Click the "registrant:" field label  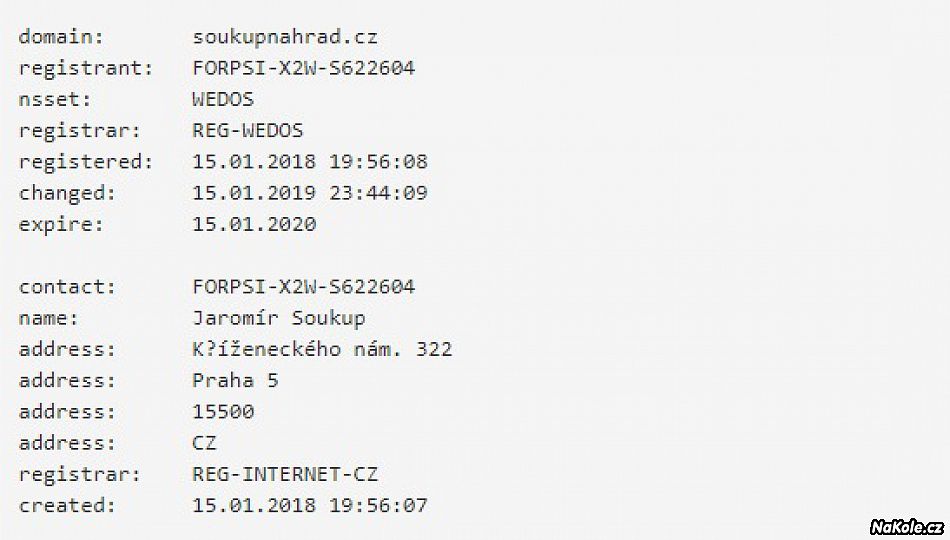(x=86, y=68)
